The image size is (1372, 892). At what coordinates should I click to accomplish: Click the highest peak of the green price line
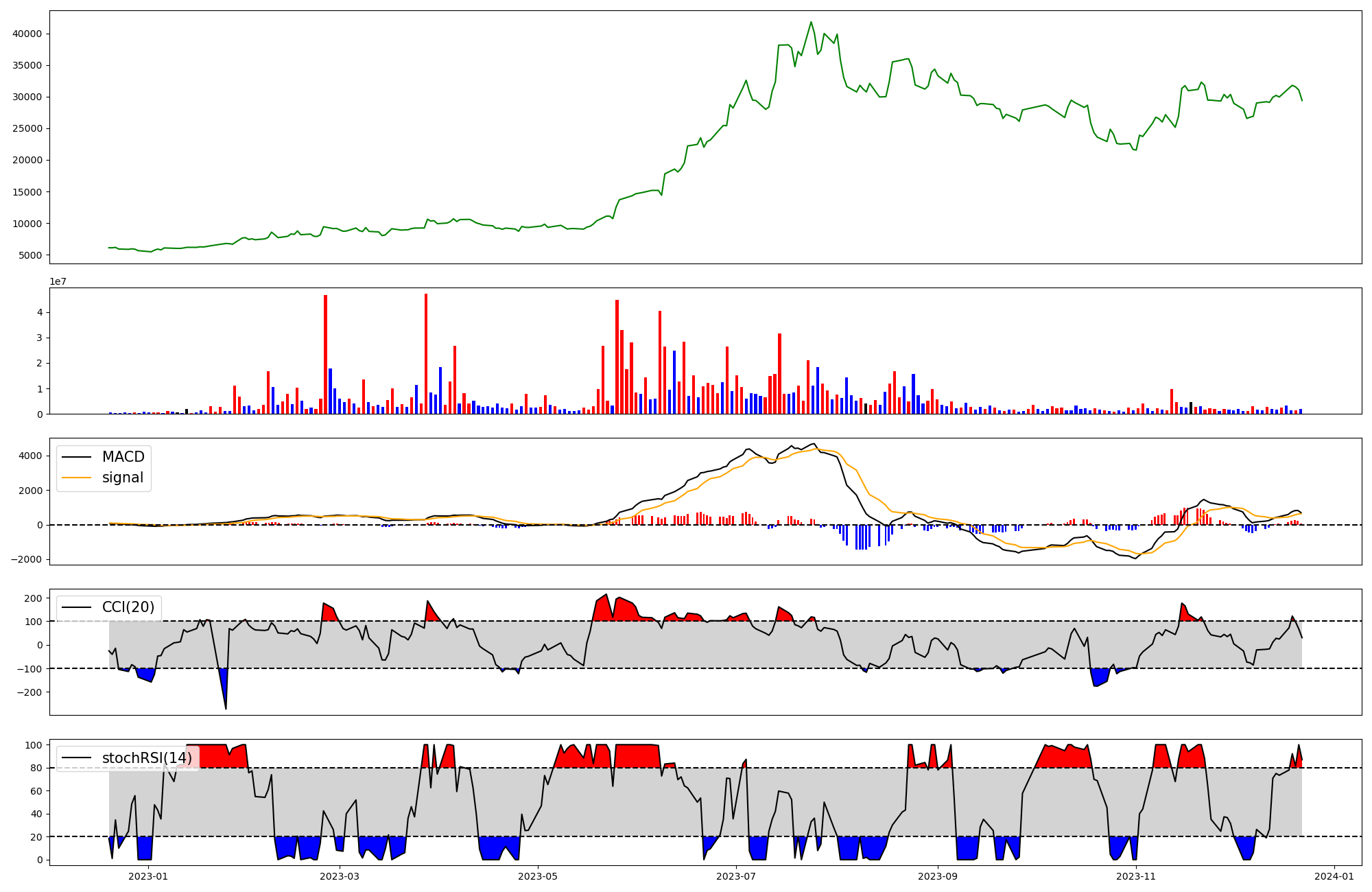point(811,22)
